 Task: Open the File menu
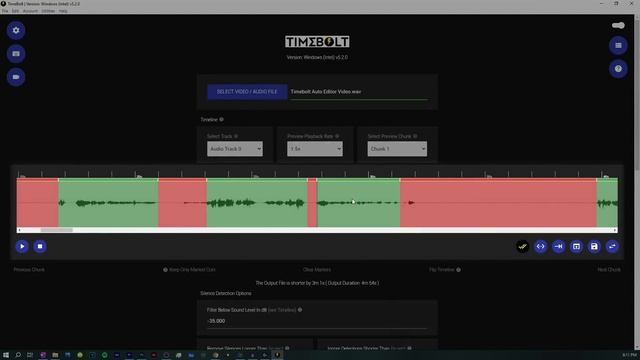5,11
